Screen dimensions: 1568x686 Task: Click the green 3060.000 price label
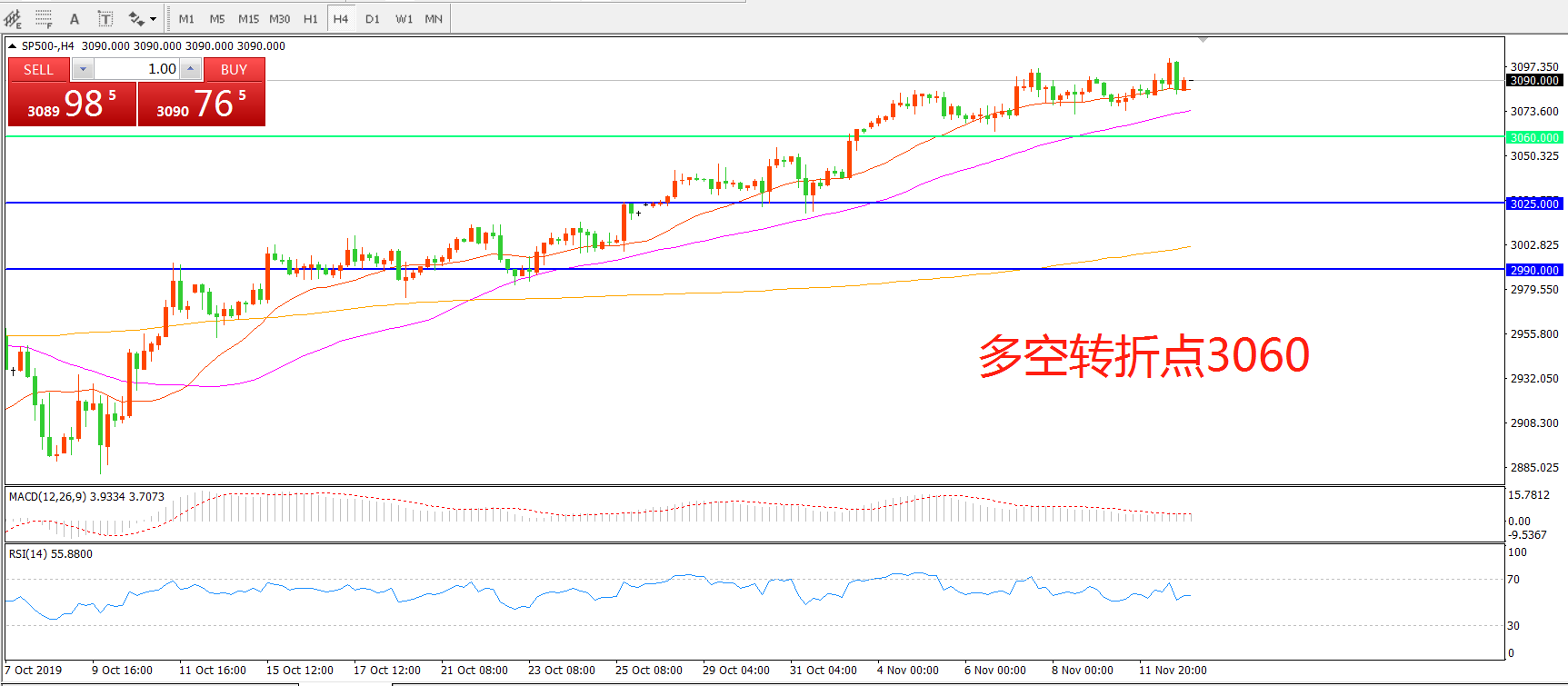1534,137
